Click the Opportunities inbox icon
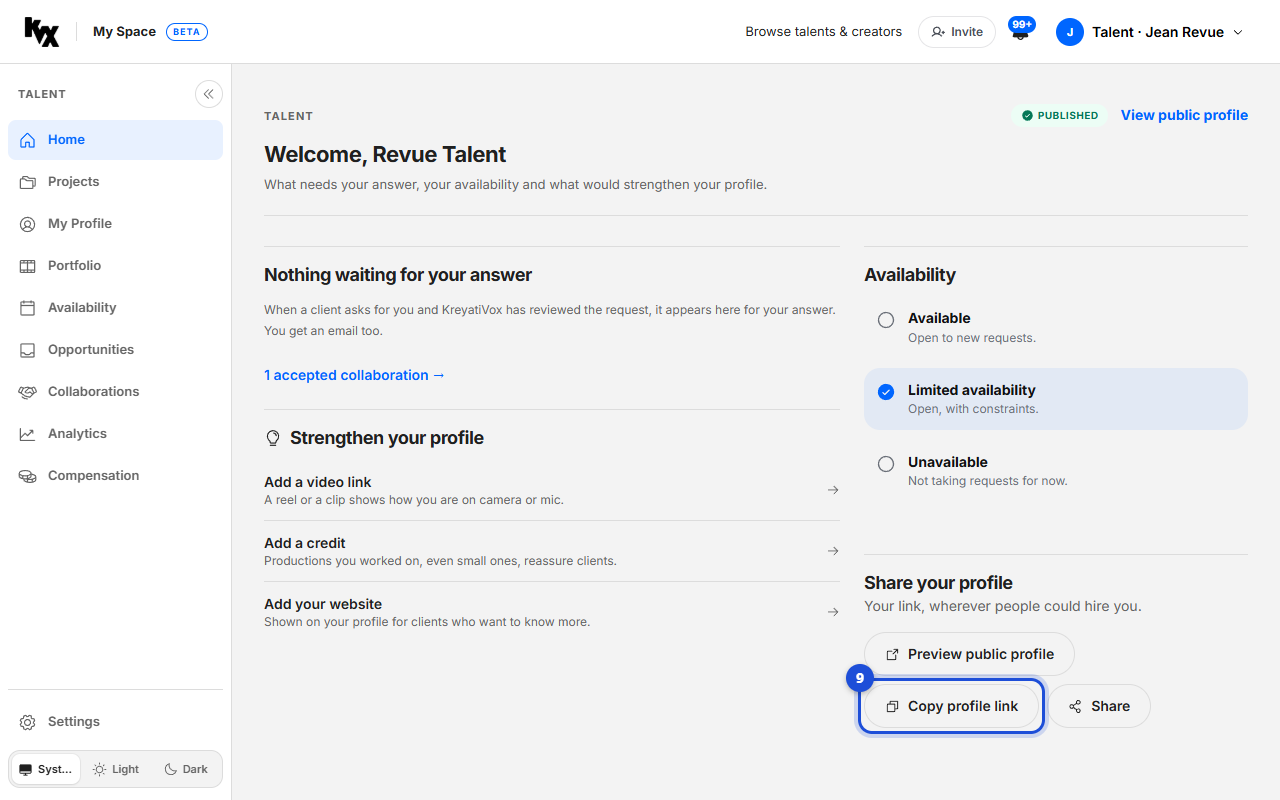Screen dimensions: 1280x800 [28, 350]
